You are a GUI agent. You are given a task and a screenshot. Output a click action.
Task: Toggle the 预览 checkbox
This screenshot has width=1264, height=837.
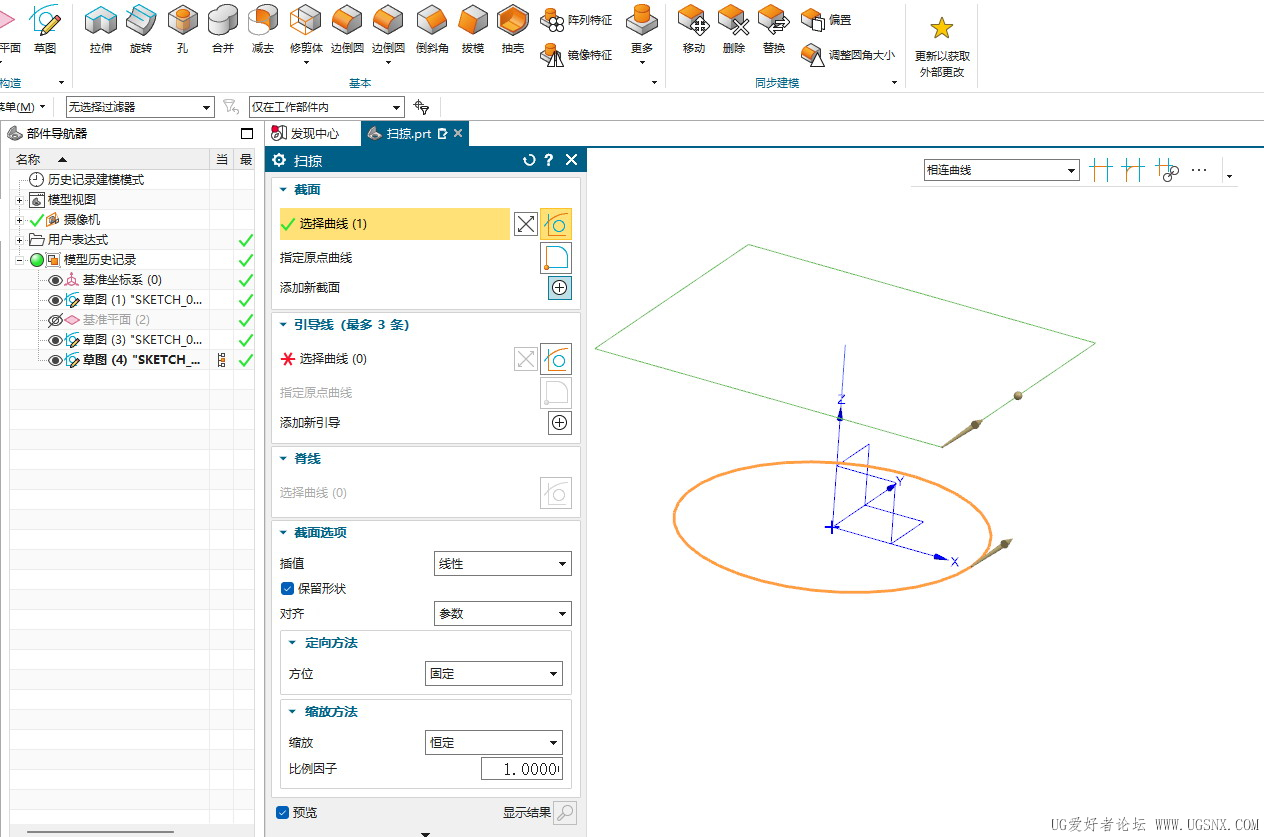(282, 813)
